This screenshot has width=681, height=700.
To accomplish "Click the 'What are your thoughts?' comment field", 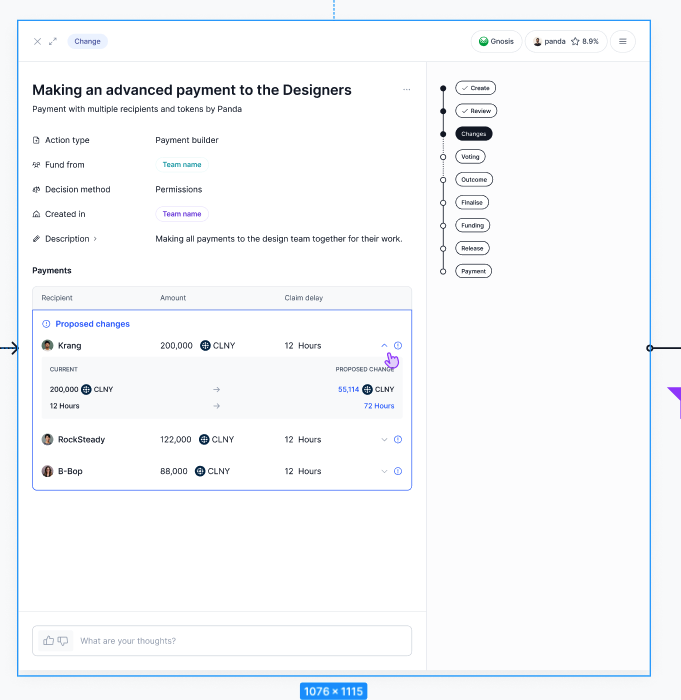I will 240,640.
